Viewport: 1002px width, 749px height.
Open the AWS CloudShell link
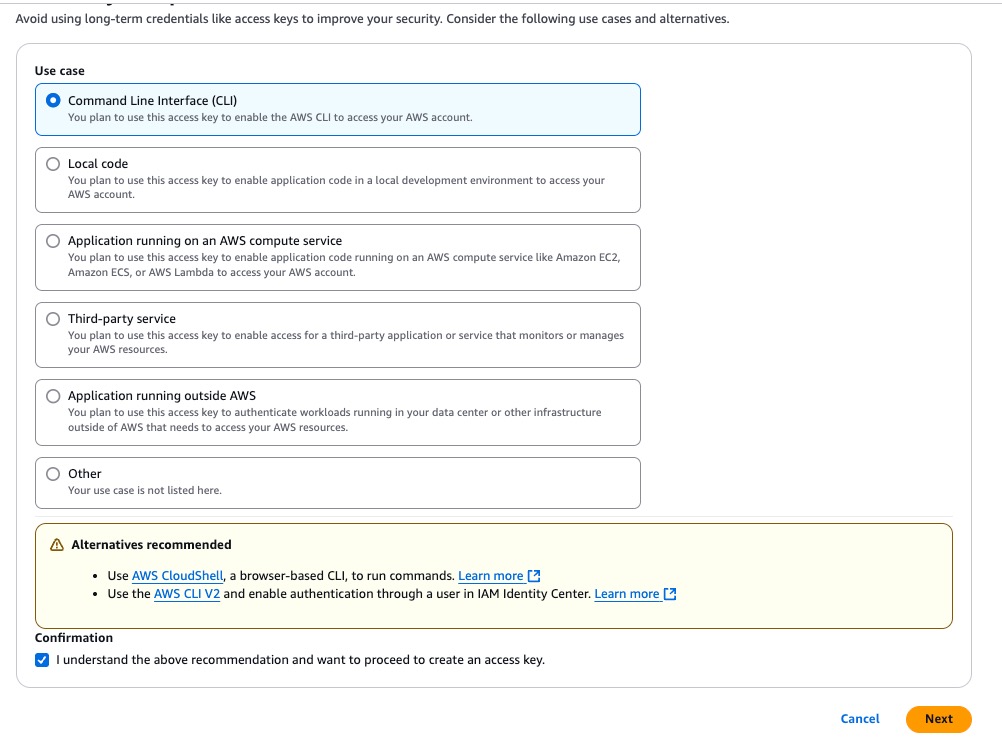point(178,575)
